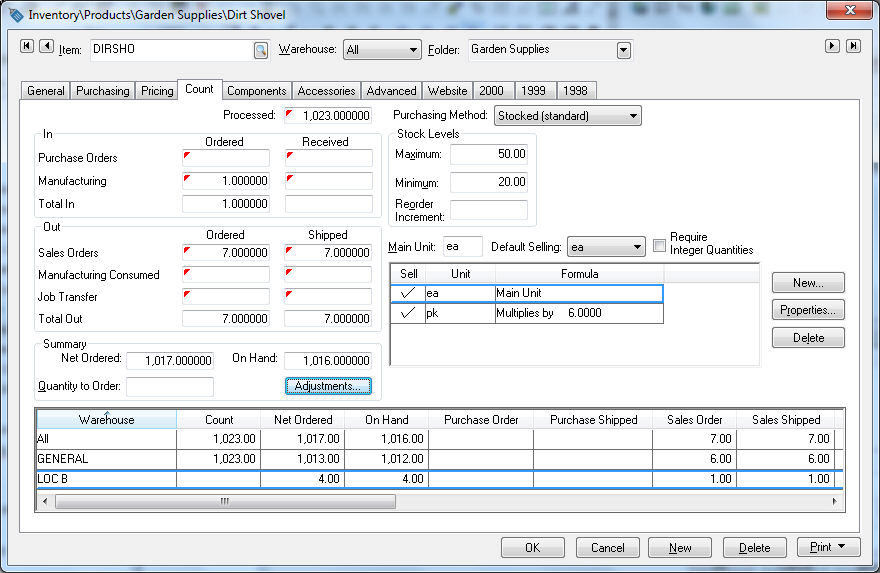Open Manufacturing Ordered drill-down flag
The height and width of the screenshot is (573, 880).
click(187, 178)
